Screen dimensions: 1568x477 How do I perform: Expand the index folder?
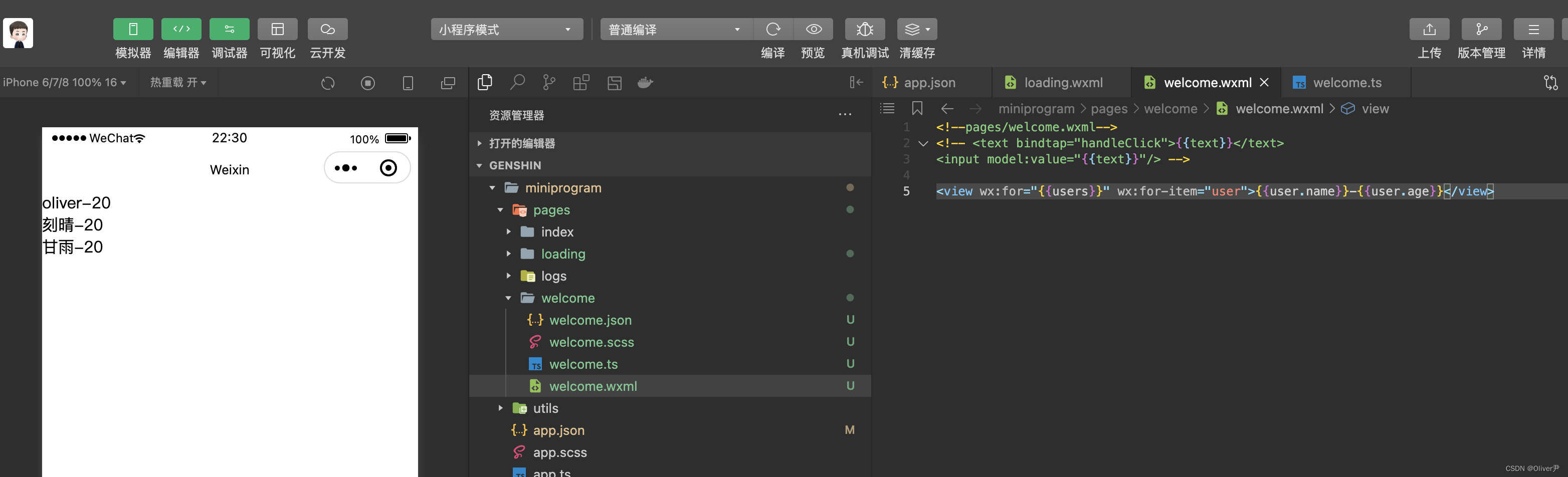(x=670, y=232)
